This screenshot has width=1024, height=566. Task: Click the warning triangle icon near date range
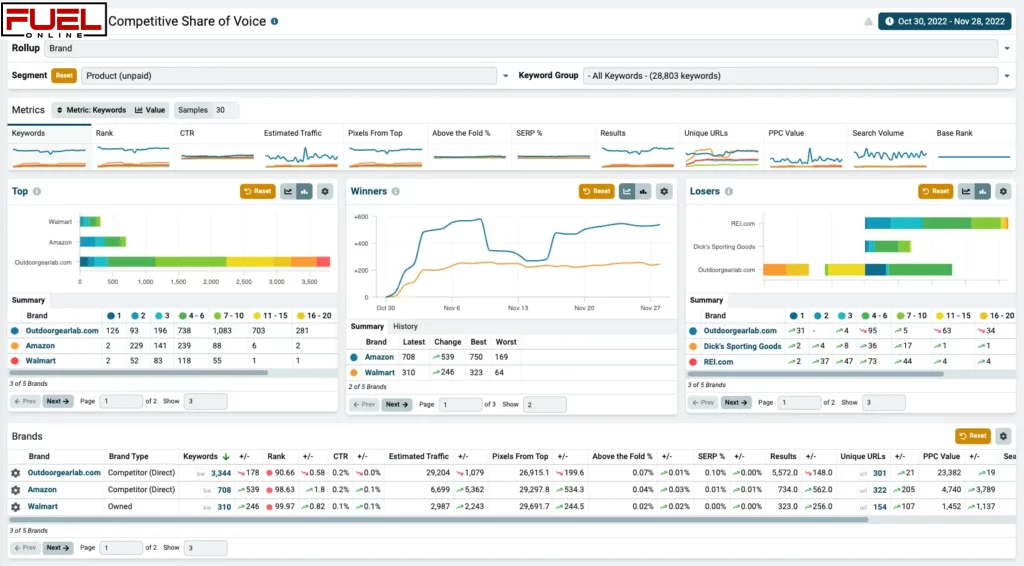point(868,22)
